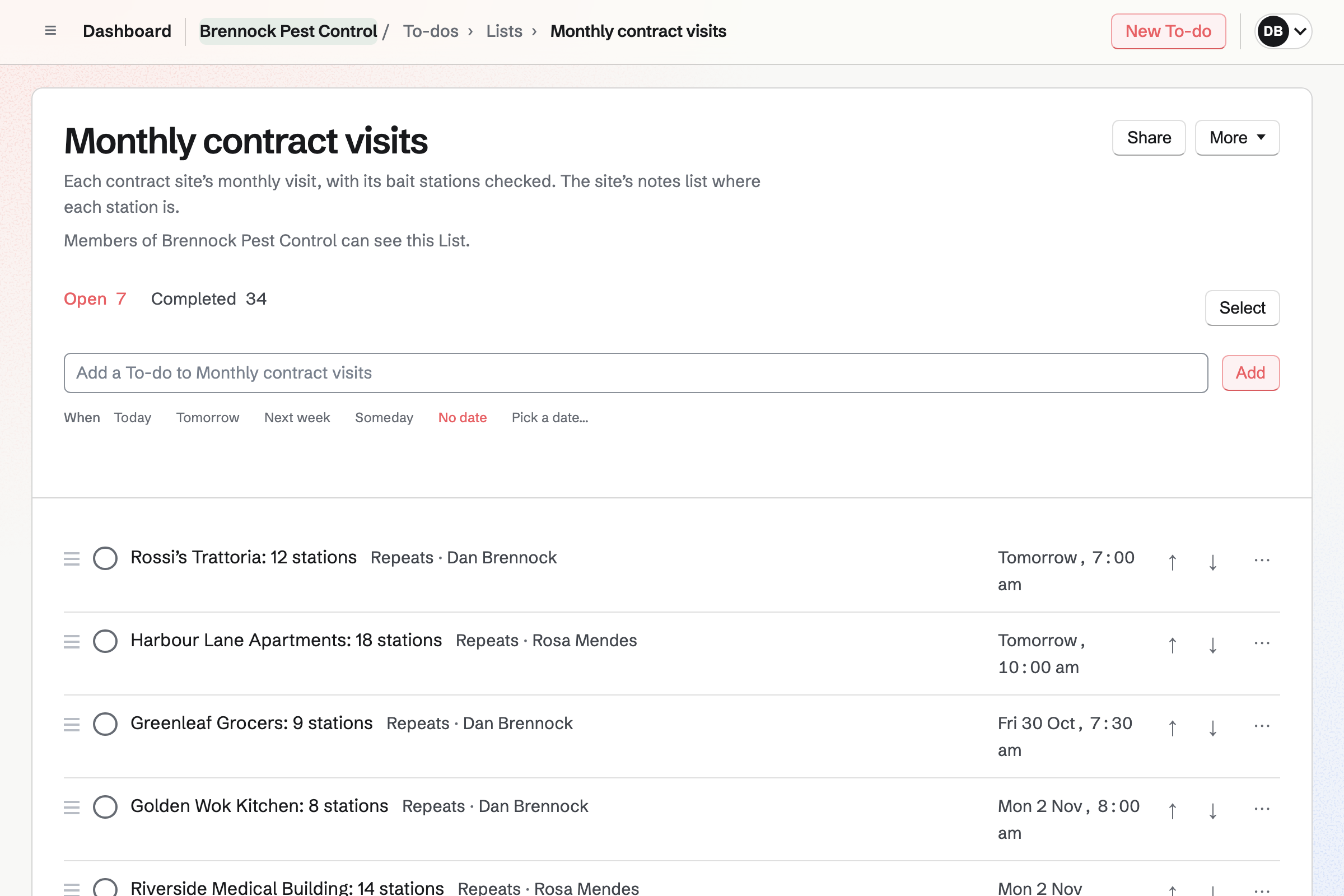Set when to Someday
Image resolution: width=1344 pixels, height=896 pixels.
click(x=384, y=418)
